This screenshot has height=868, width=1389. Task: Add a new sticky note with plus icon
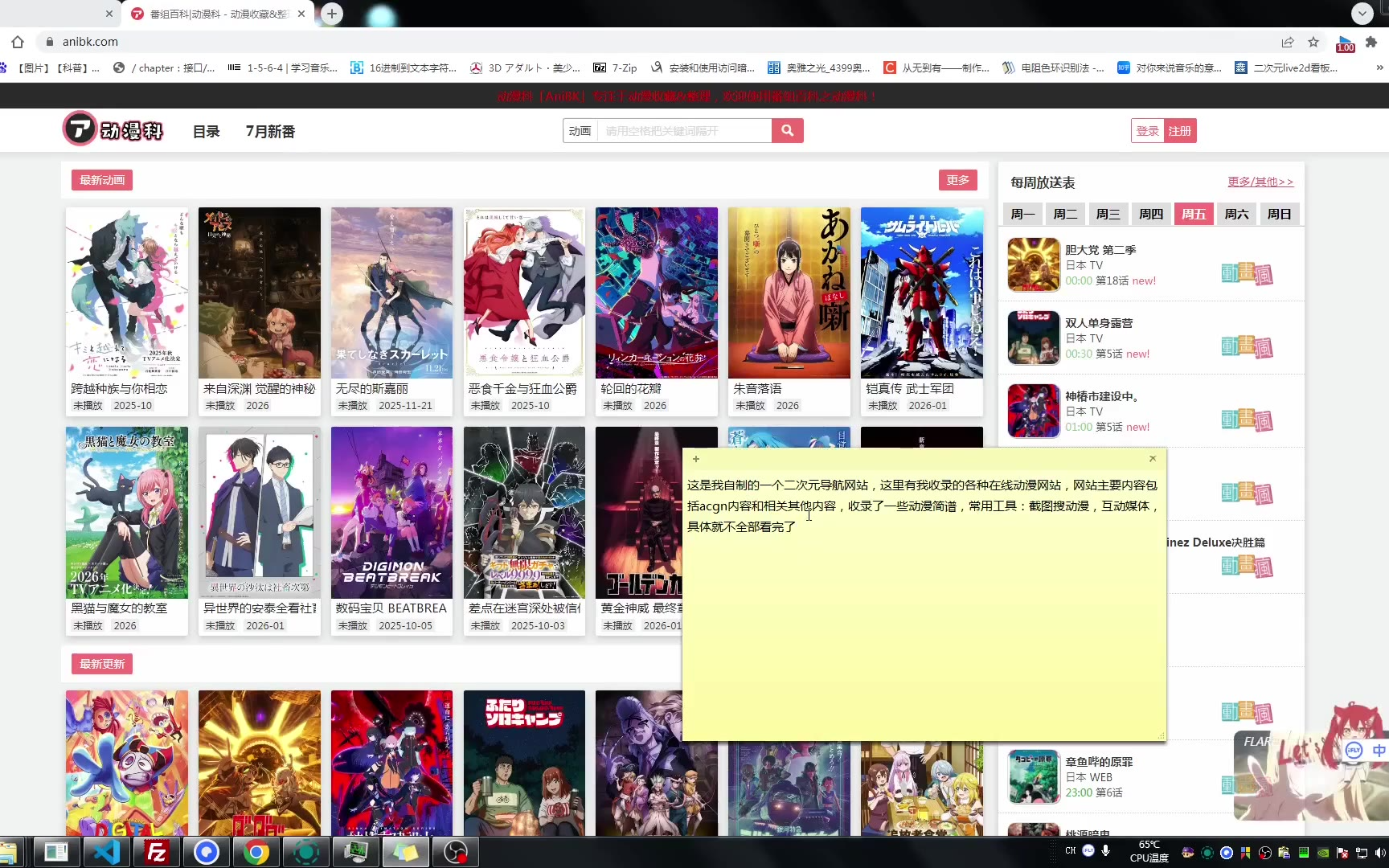[696, 459]
